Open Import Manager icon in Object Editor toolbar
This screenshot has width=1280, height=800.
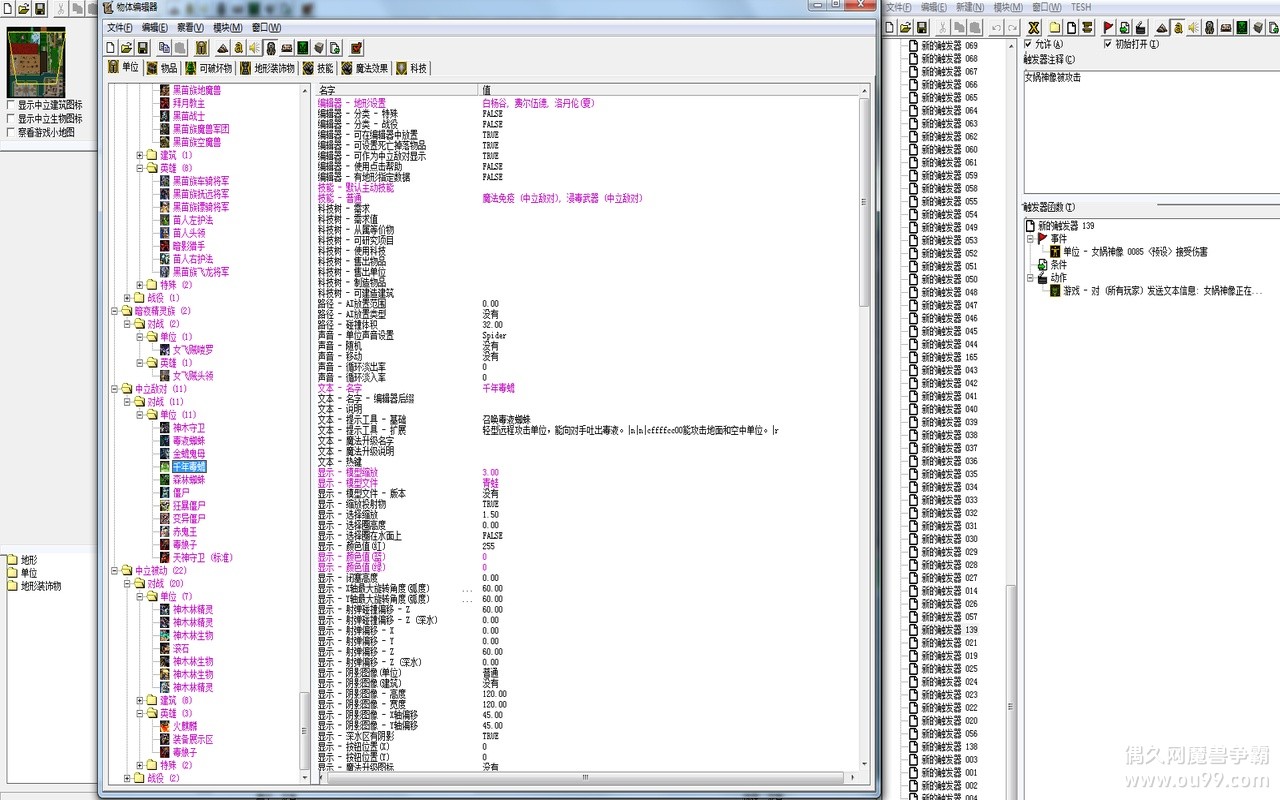click(x=335, y=47)
